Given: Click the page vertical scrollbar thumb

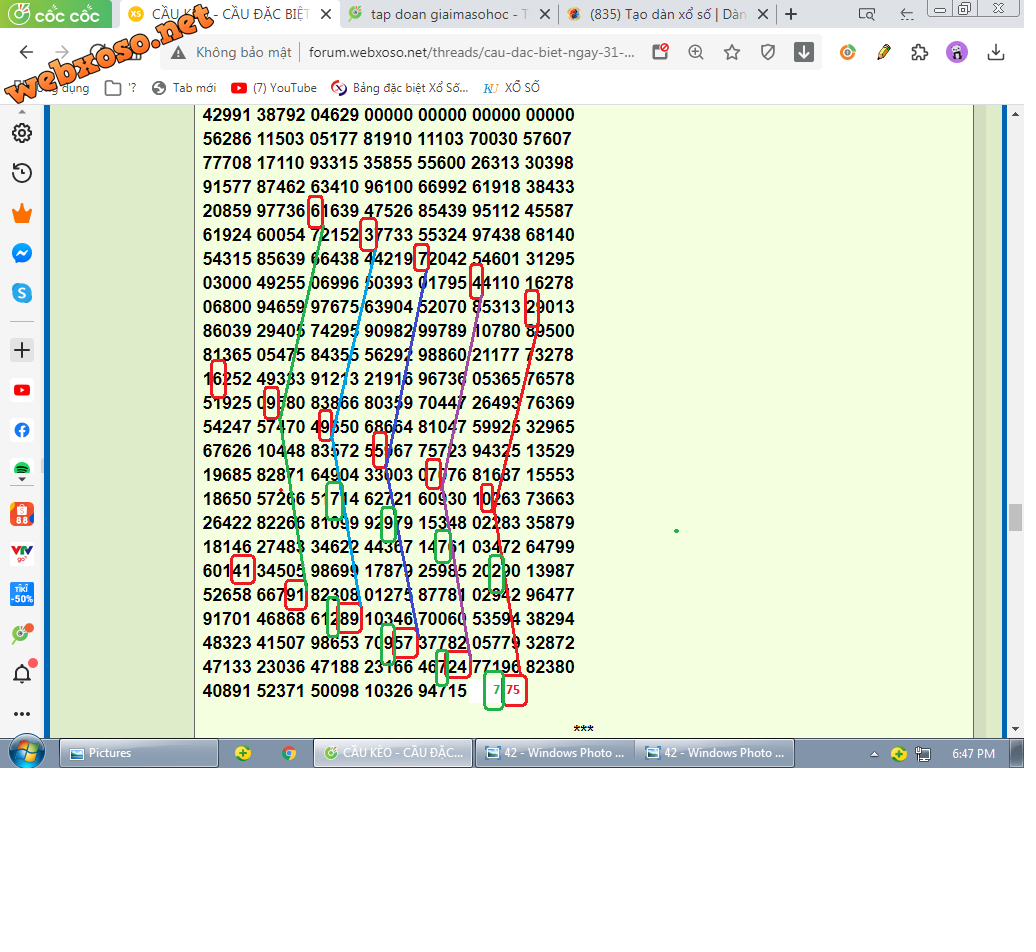Looking at the screenshot, I should pyautogui.click(x=1015, y=517).
